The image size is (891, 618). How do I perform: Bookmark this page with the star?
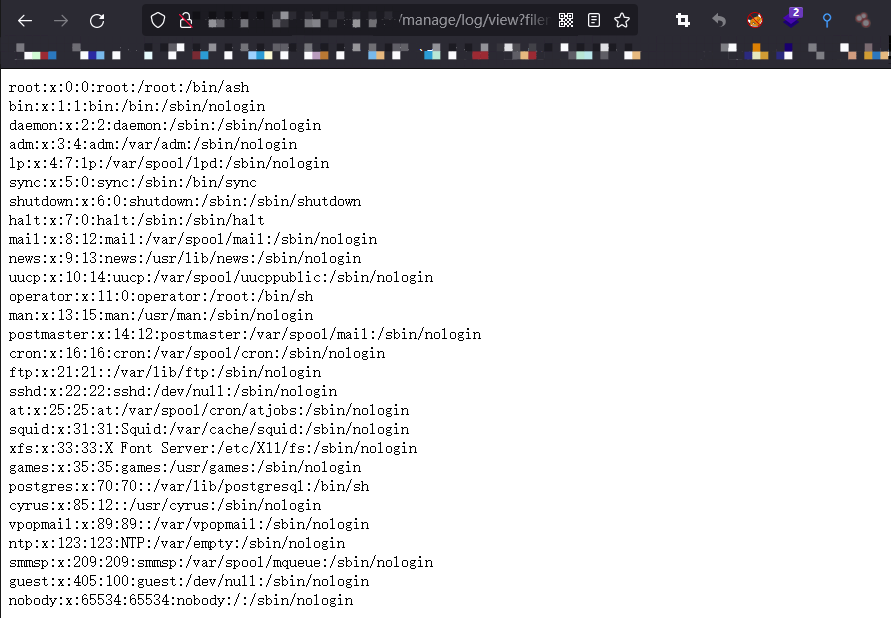622,19
